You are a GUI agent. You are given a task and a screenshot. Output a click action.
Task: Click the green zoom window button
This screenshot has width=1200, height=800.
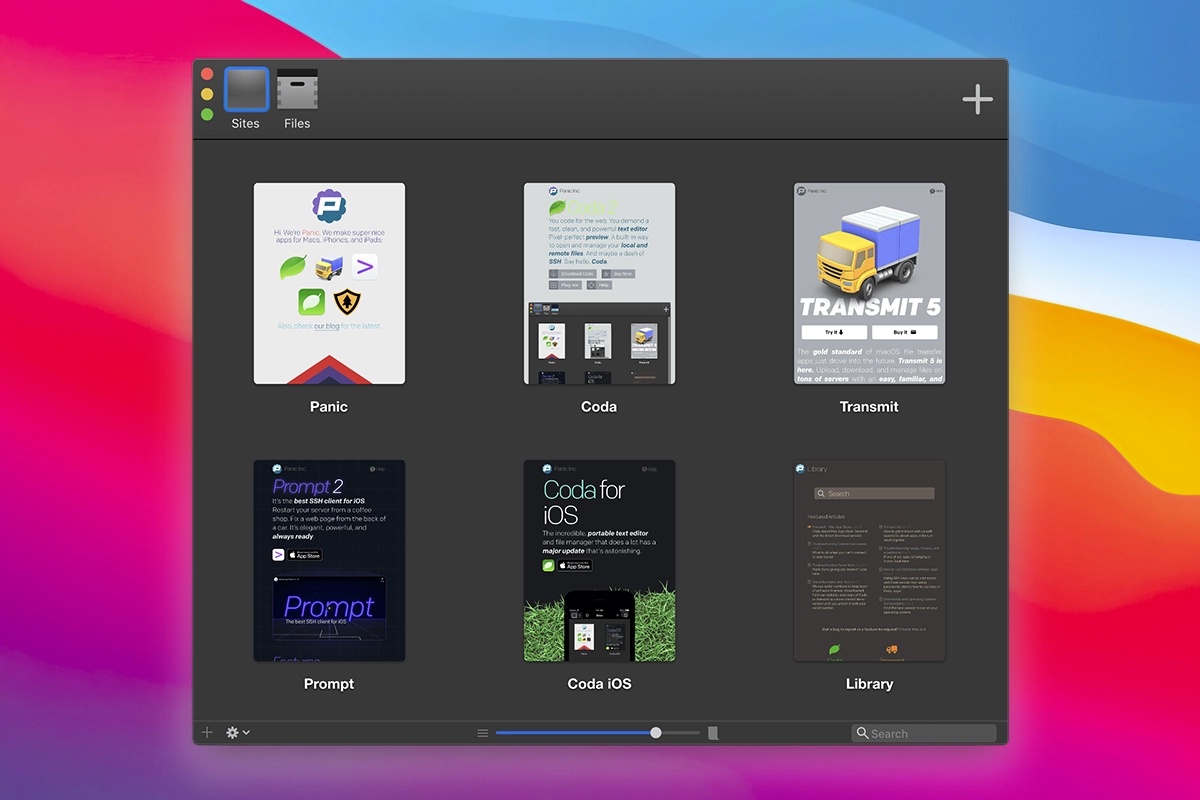click(207, 114)
